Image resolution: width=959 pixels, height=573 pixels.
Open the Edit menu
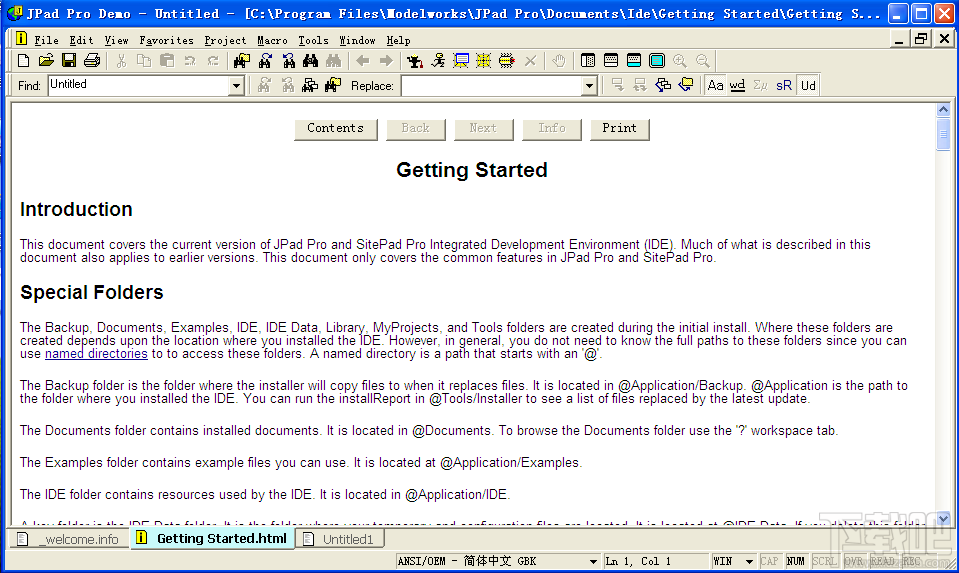[81, 40]
